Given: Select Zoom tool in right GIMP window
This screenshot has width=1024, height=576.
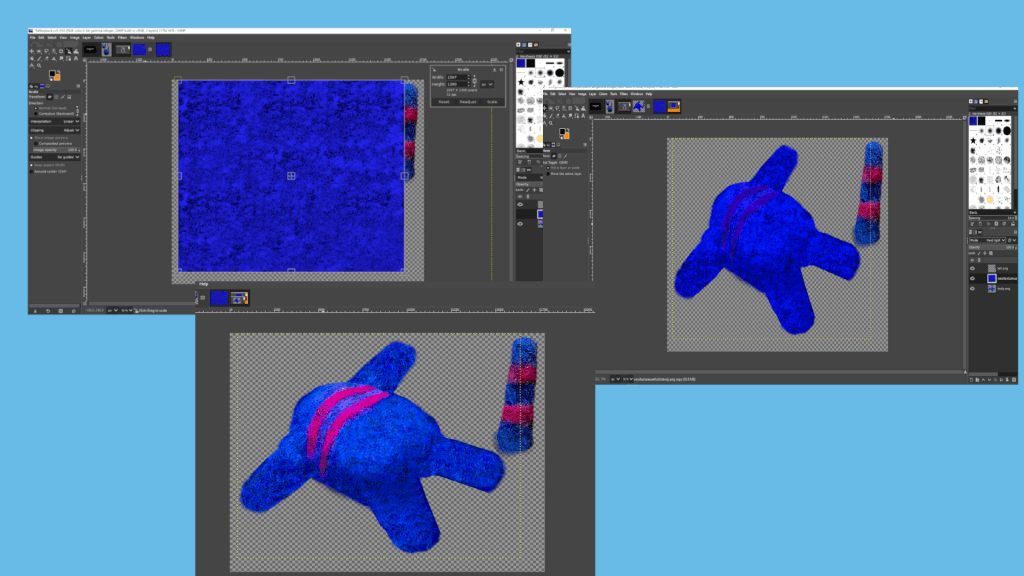Looking at the screenshot, I should click(551, 123).
